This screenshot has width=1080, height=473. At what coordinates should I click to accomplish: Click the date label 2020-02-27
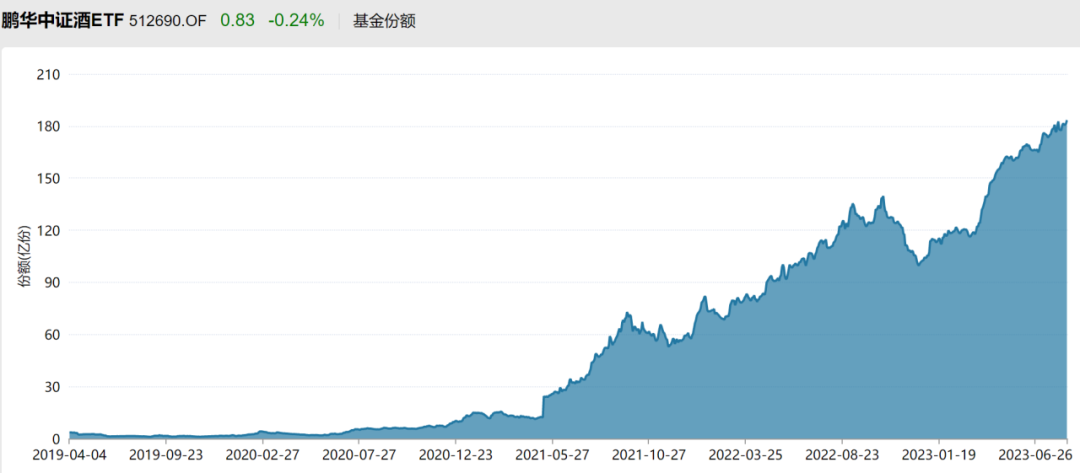pos(262,456)
